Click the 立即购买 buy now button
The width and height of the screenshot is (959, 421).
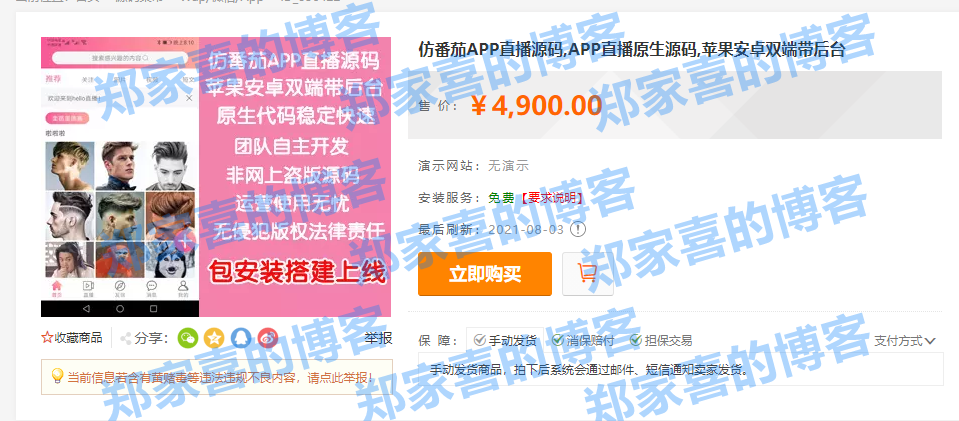(x=485, y=274)
